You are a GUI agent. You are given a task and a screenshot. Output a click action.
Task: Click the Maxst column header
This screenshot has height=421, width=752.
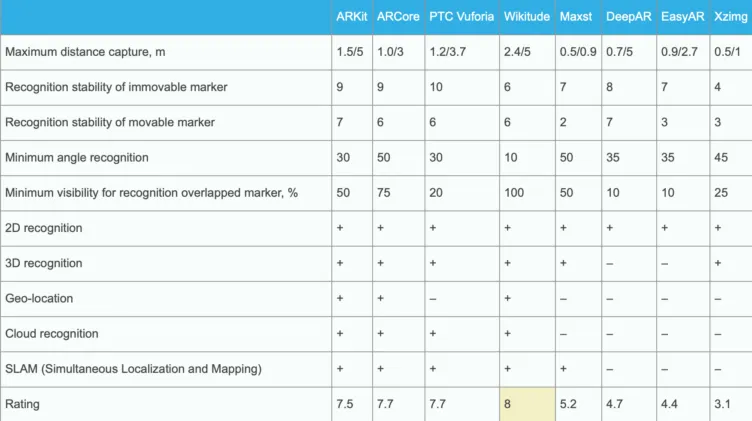(x=576, y=17)
